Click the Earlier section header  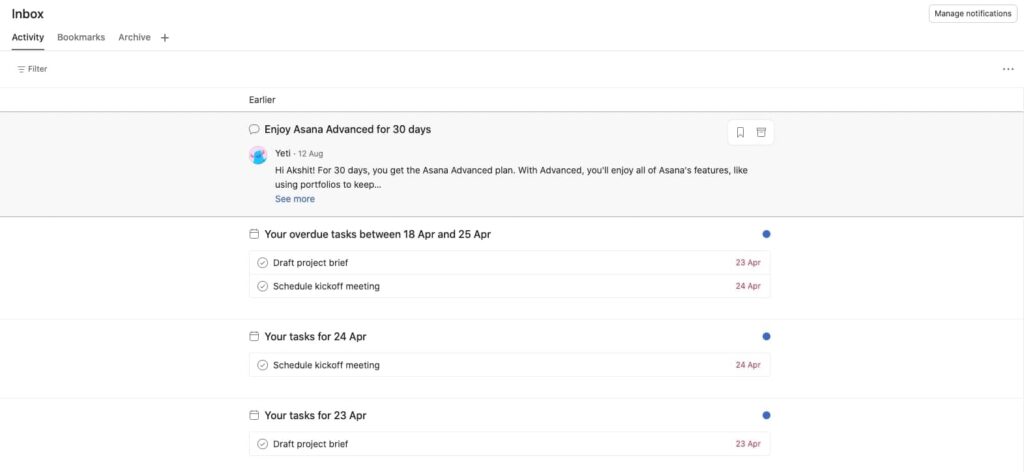[262, 100]
